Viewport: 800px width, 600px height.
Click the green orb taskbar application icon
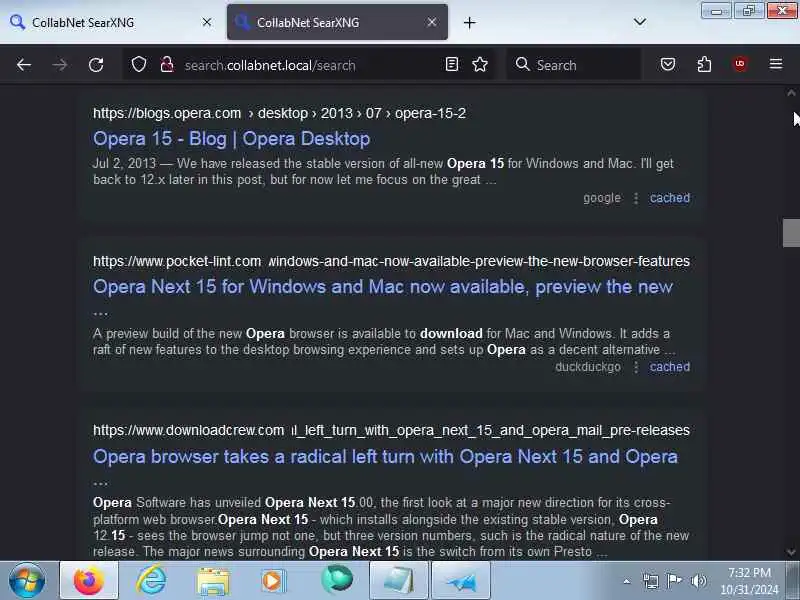(337, 579)
